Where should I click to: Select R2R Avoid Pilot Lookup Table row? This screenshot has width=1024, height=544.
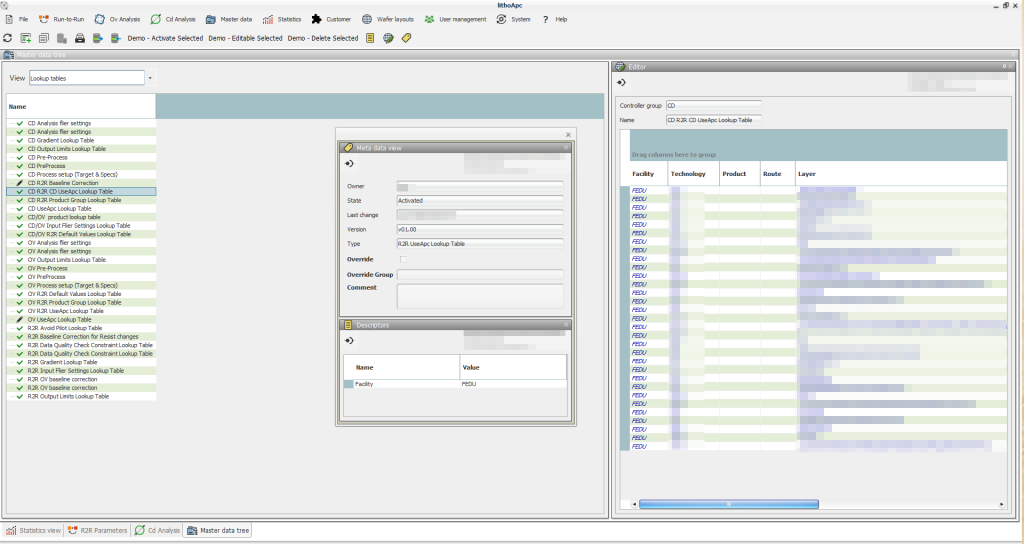(x=81, y=328)
